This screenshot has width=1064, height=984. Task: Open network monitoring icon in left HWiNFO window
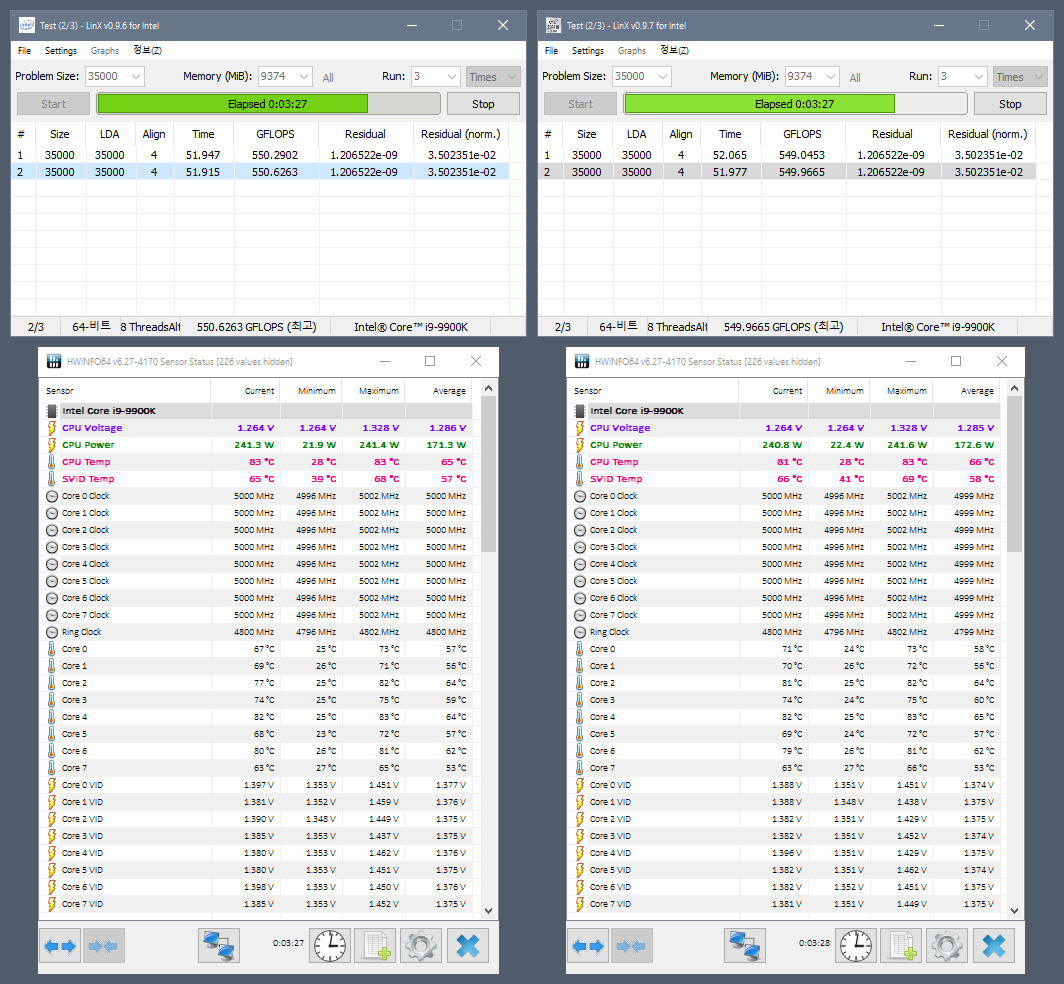coord(218,945)
